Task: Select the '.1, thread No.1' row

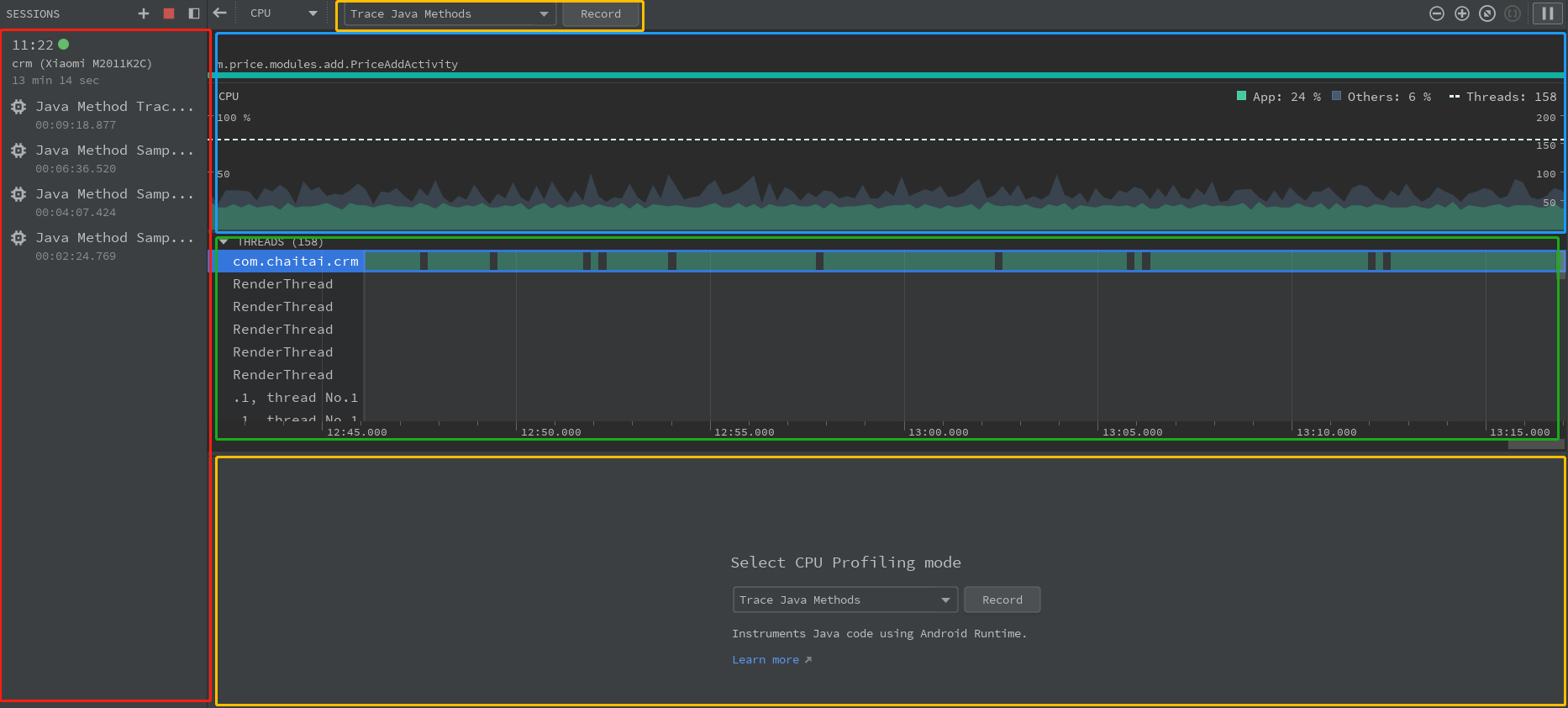Action: [296, 398]
